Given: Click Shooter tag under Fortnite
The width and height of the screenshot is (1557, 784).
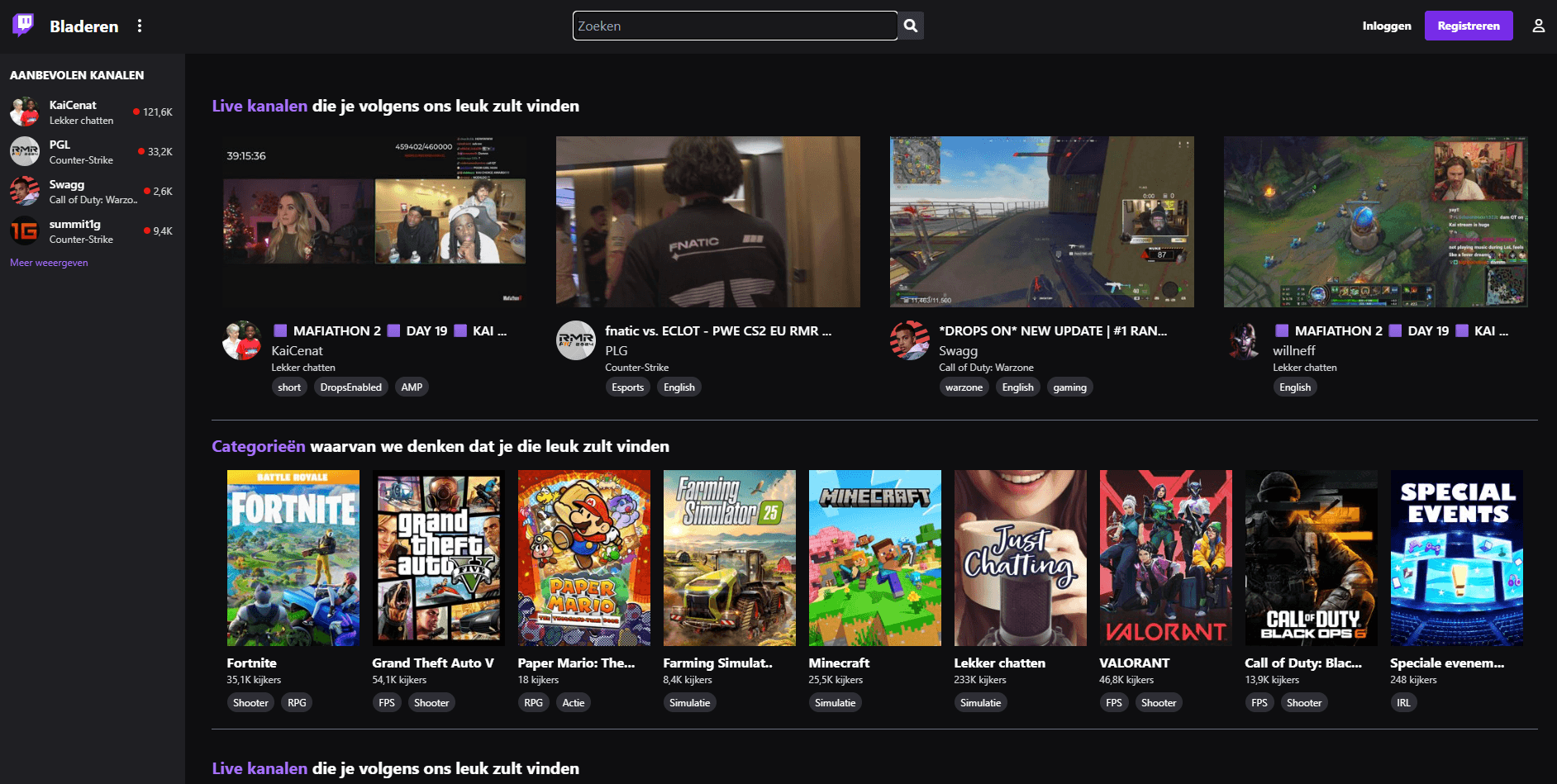Looking at the screenshot, I should (x=250, y=703).
